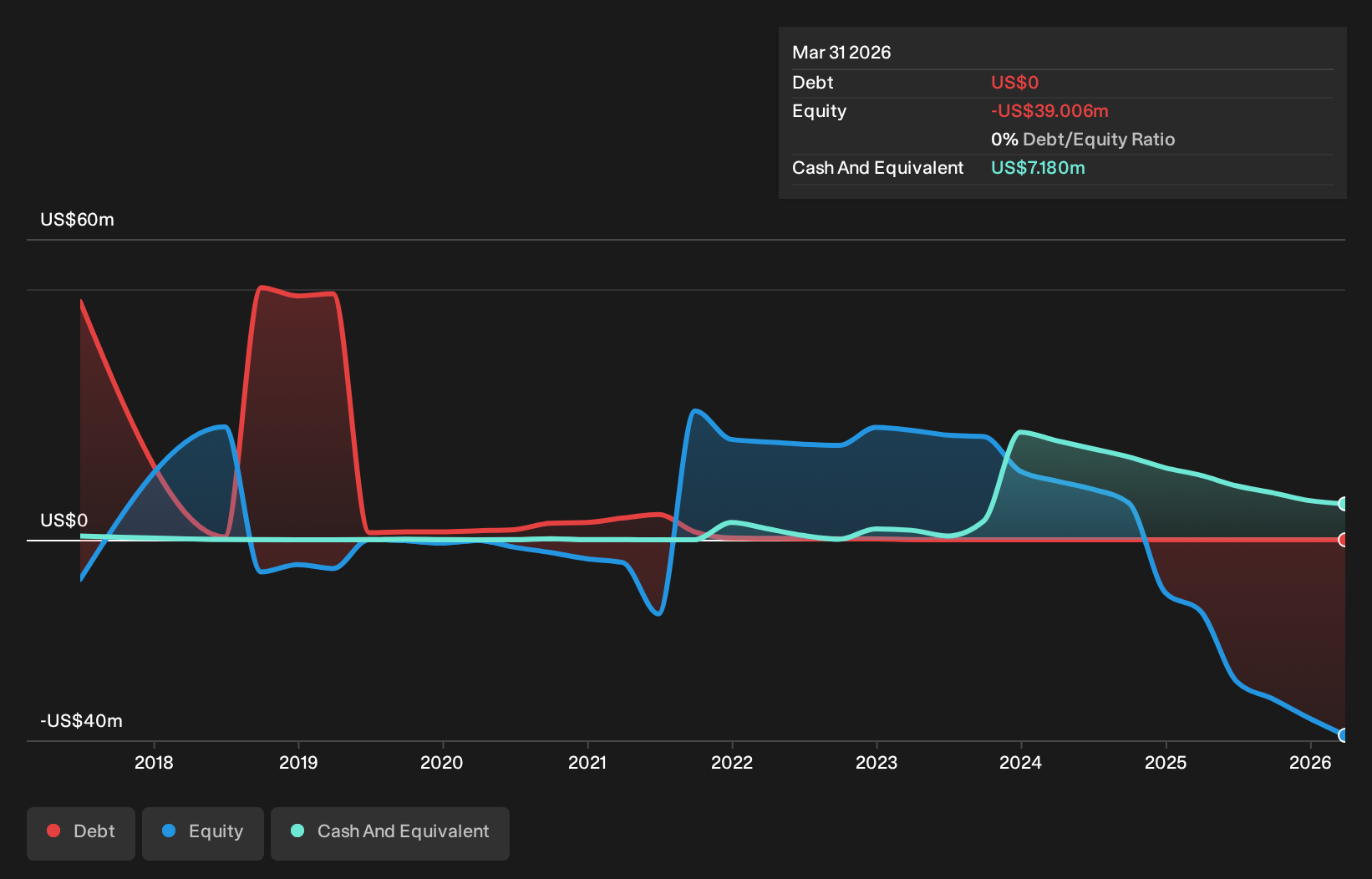
Task: Click the US$0 y-axis label
Action: (64, 521)
